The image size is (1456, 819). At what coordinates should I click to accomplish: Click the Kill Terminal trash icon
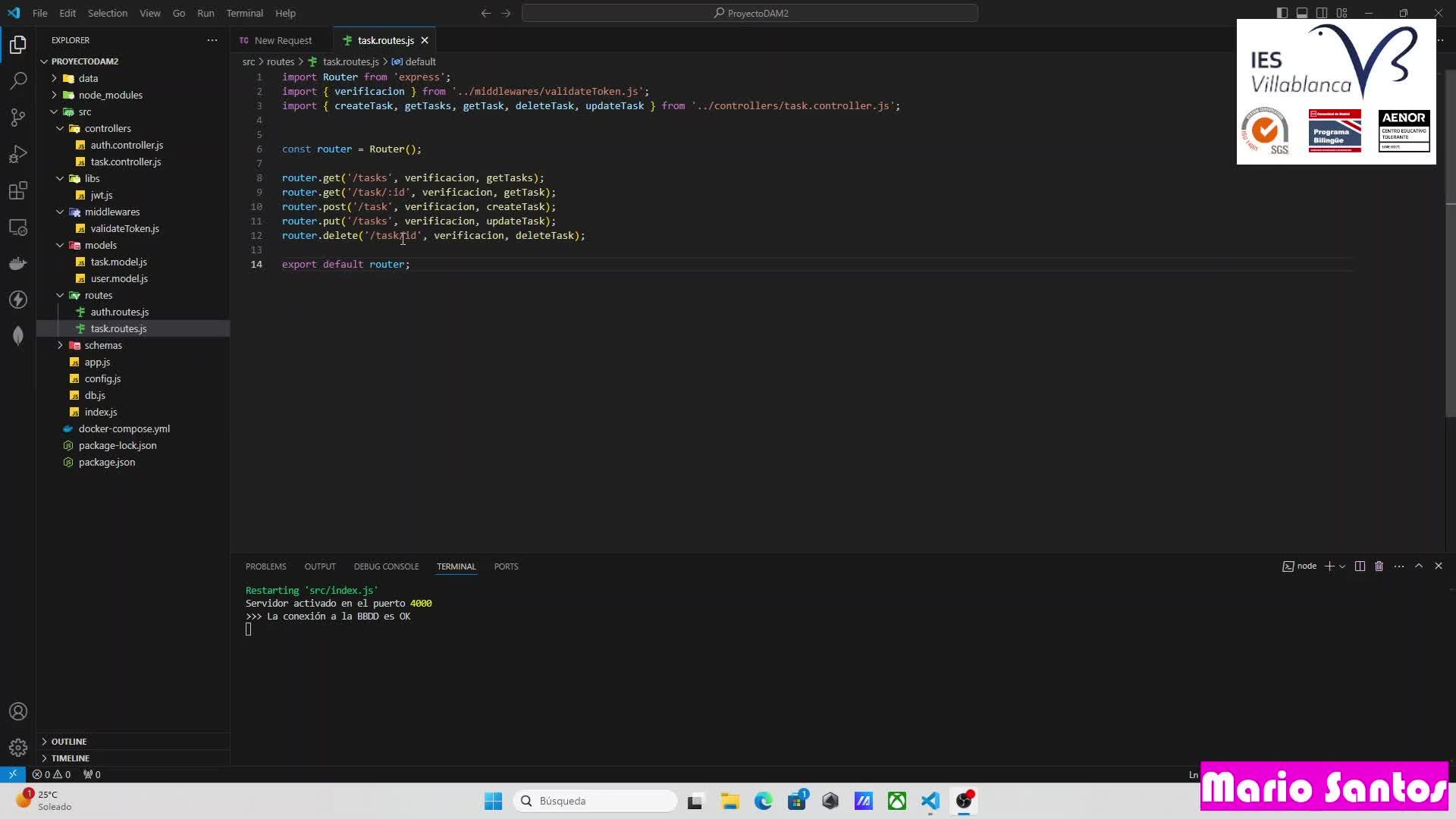pyautogui.click(x=1379, y=566)
